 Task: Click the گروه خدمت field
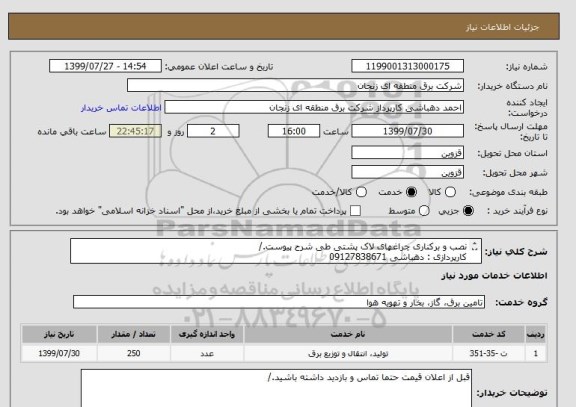coord(279,302)
